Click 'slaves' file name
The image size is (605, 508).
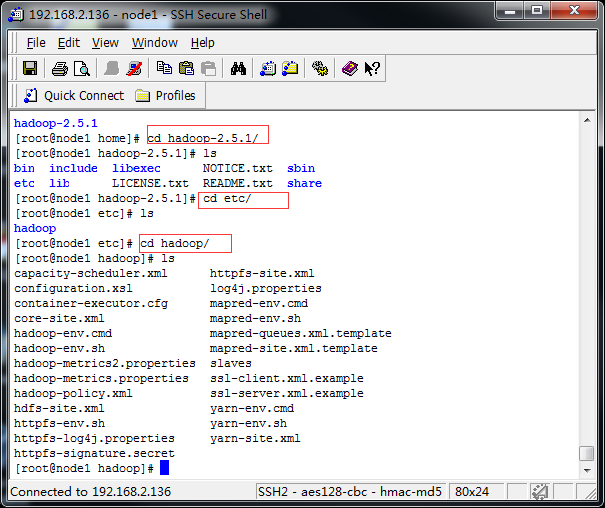pyautogui.click(x=231, y=363)
